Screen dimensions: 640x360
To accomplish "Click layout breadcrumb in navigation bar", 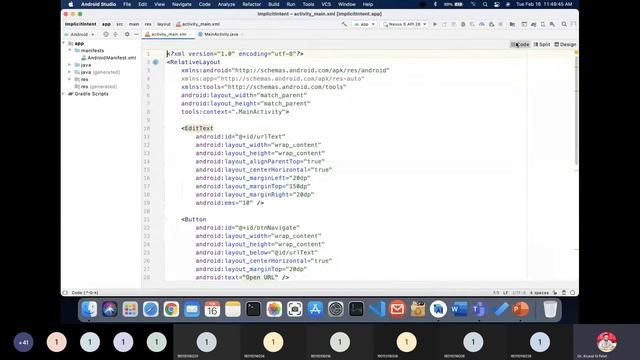I will click(164, 24).
